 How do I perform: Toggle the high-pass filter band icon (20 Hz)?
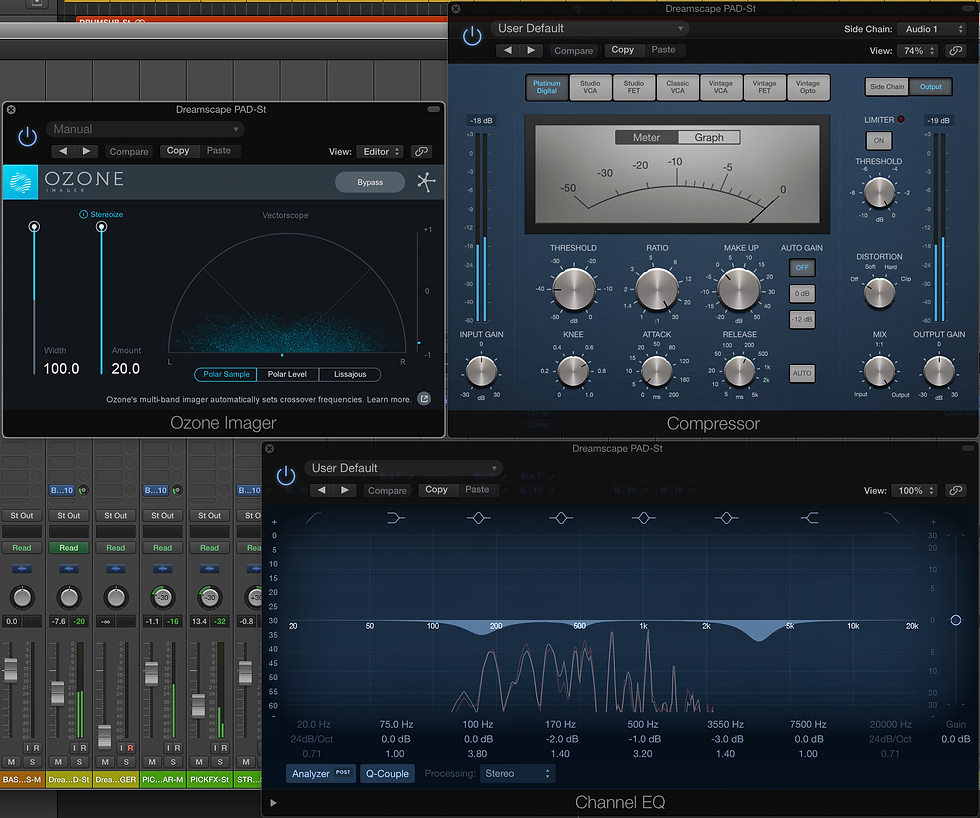[x=313, y=517]
